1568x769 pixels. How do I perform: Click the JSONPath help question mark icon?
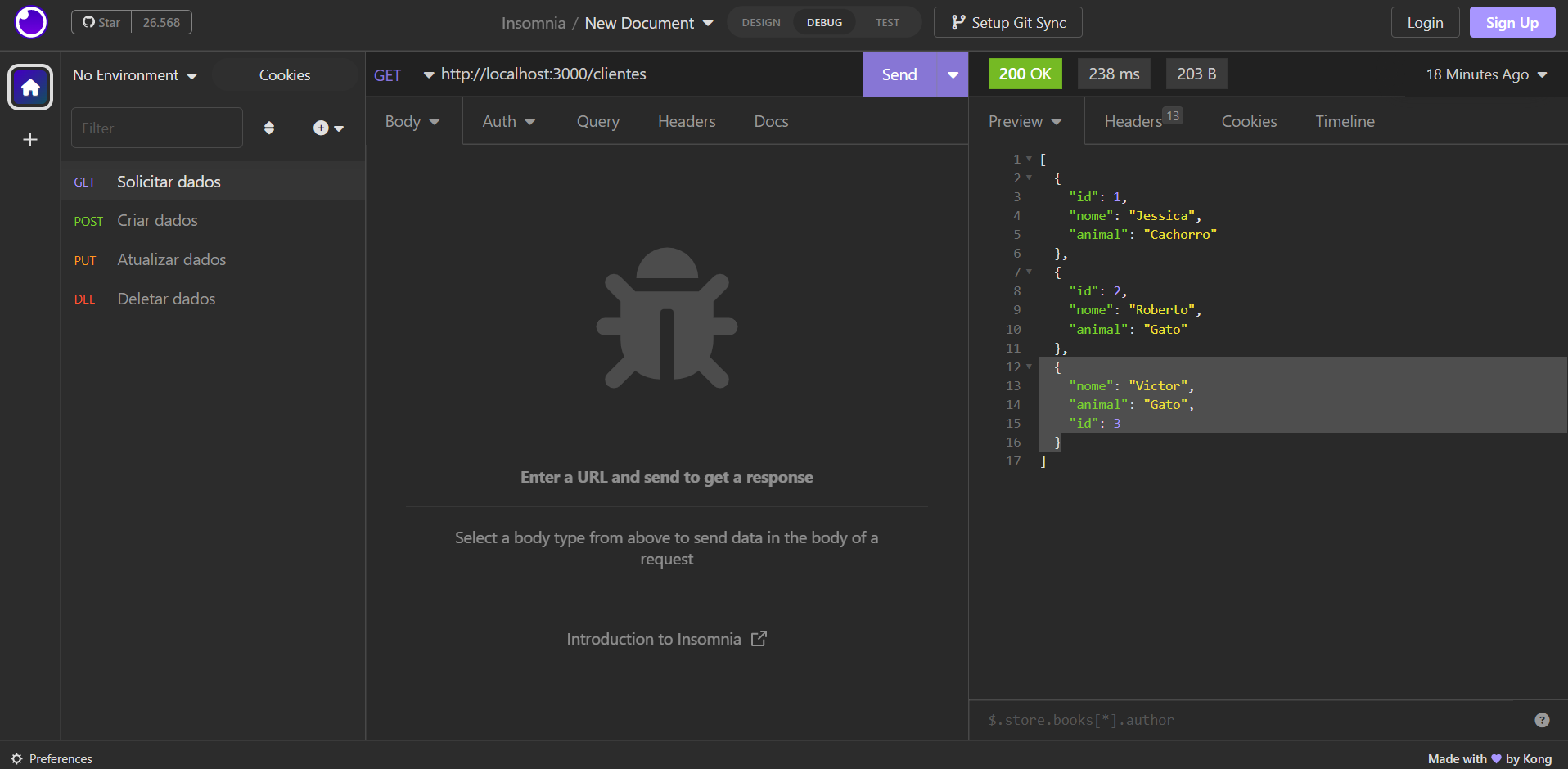point(1542,720)
